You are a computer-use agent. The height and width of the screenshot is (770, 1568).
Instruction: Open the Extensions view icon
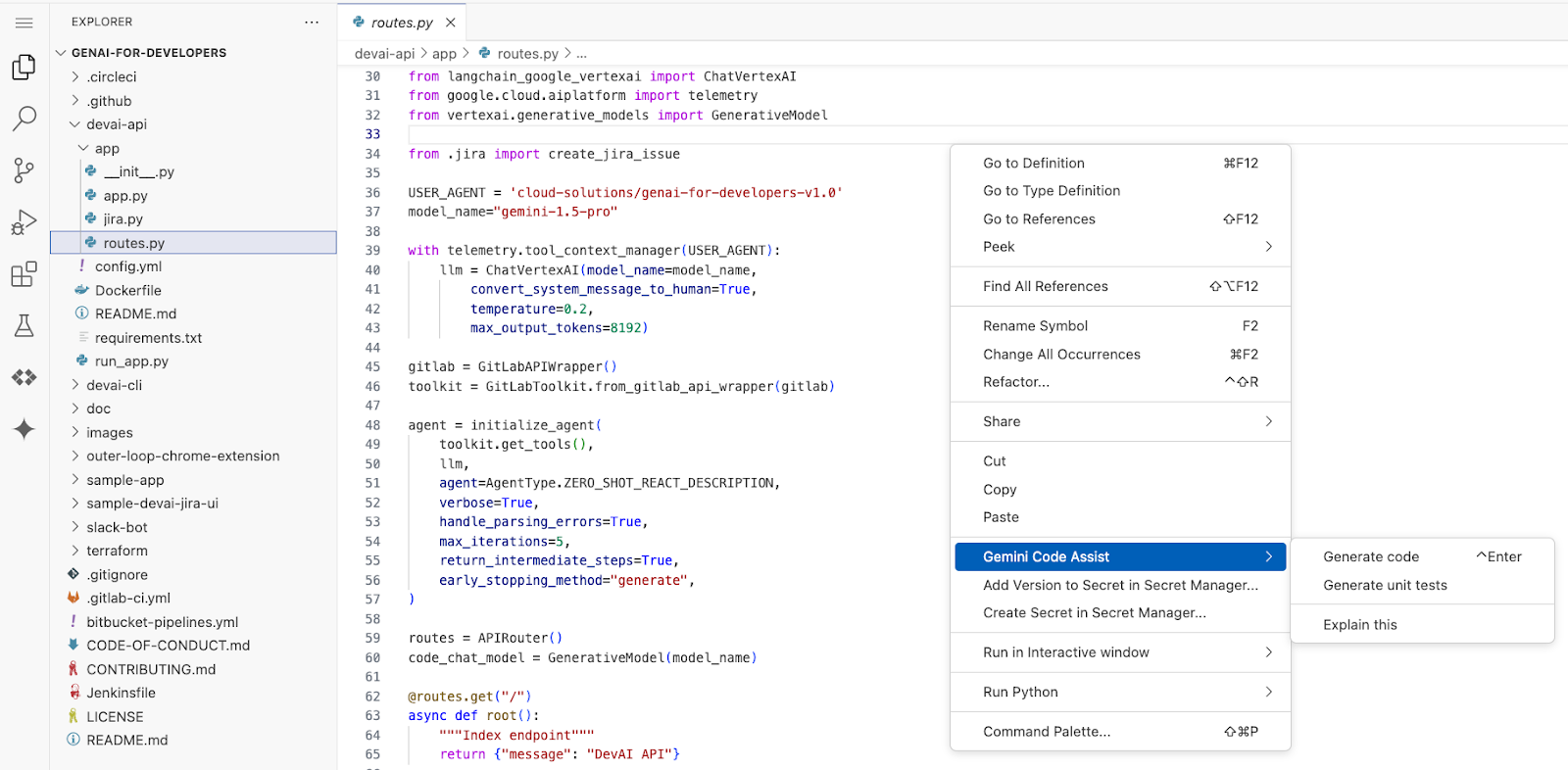coord(24,274)
